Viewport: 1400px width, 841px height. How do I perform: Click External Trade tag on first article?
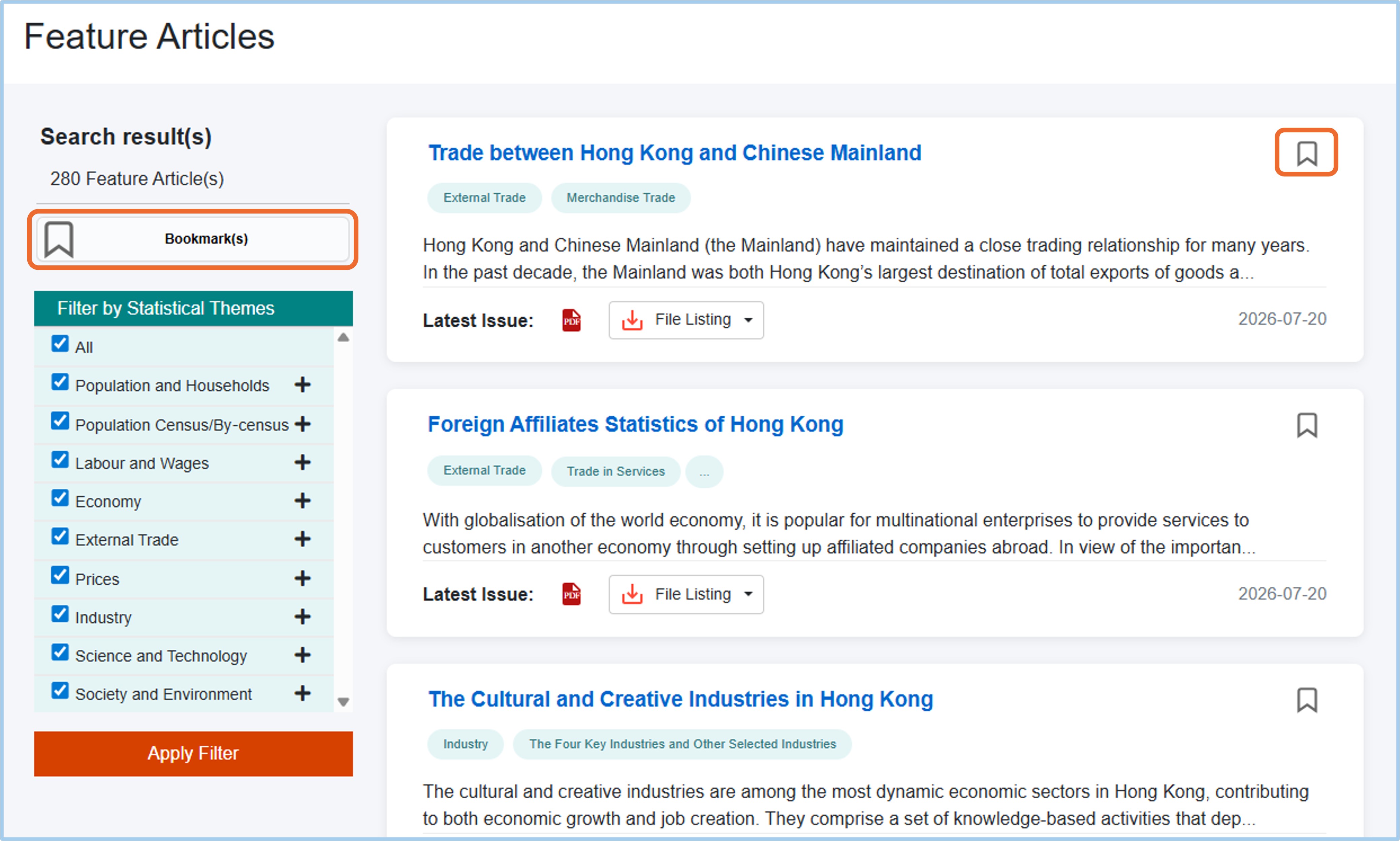point(485,198)
